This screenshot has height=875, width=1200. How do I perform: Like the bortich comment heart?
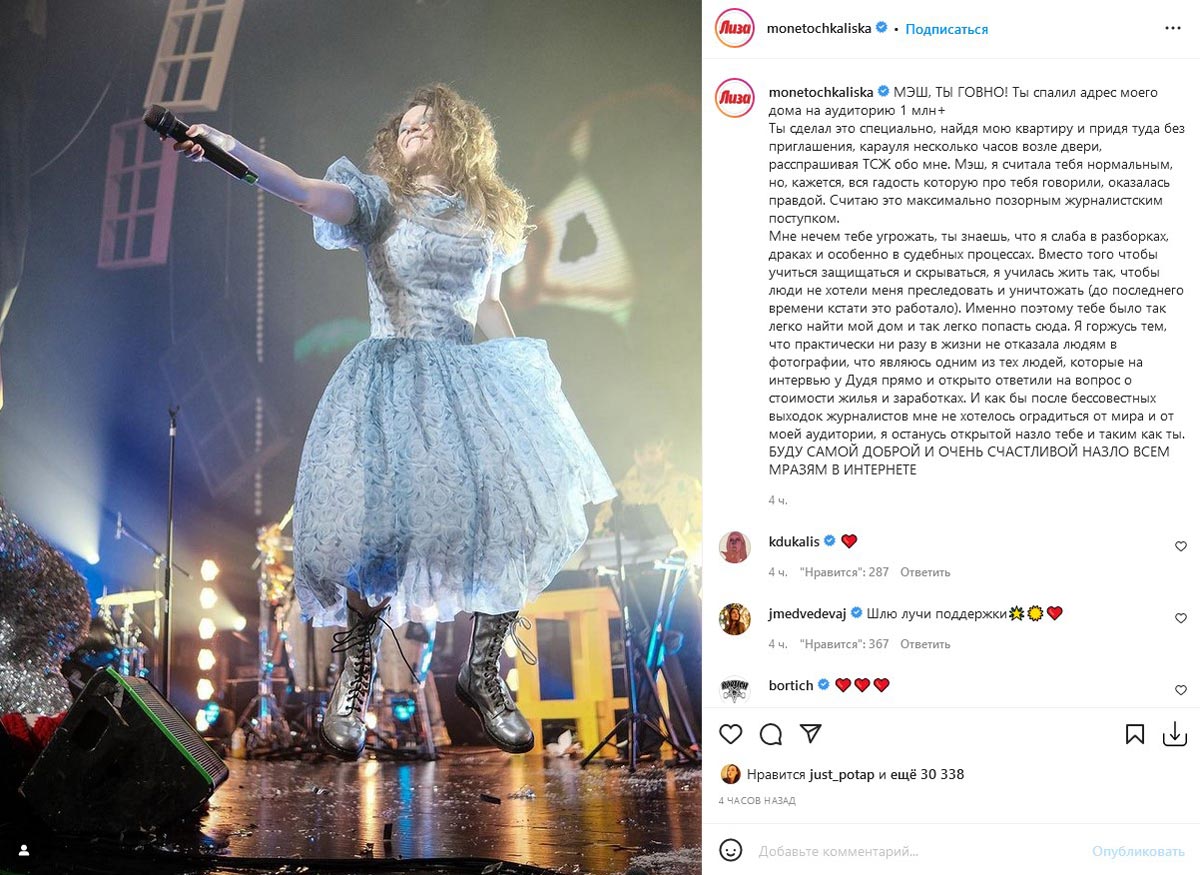[1180, 691]
